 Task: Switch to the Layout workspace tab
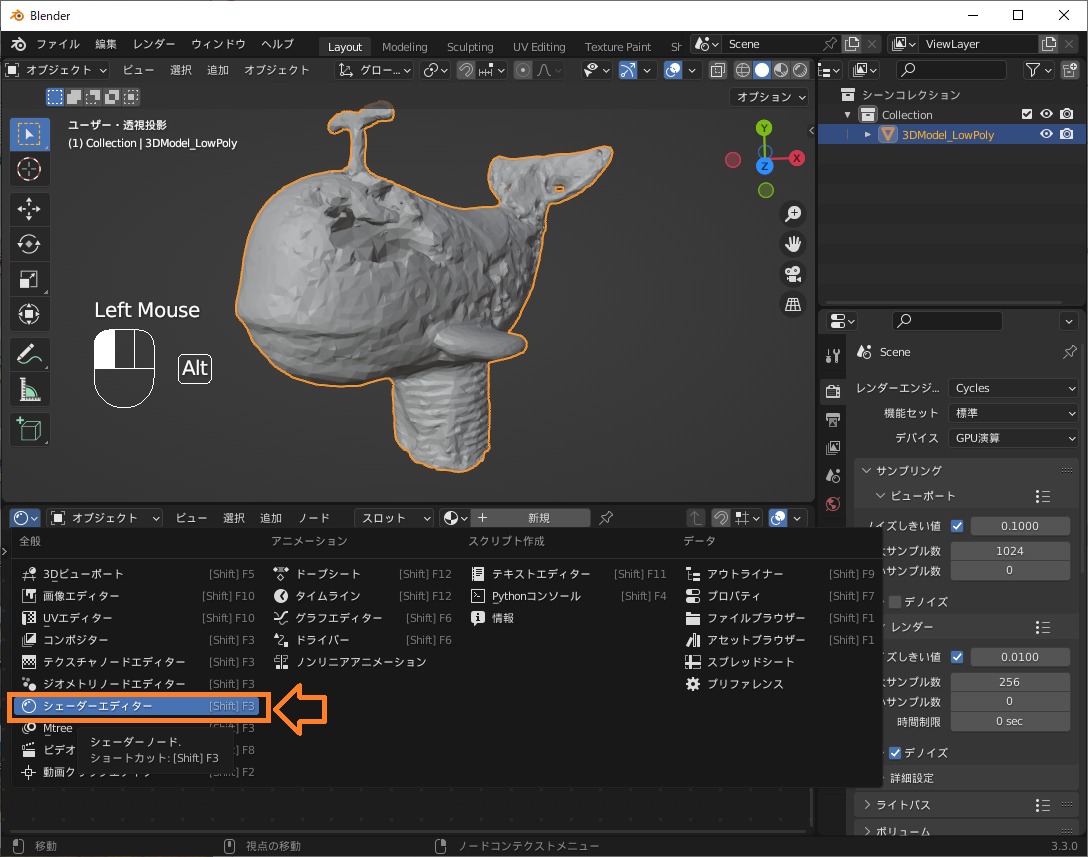click(344, 46)
